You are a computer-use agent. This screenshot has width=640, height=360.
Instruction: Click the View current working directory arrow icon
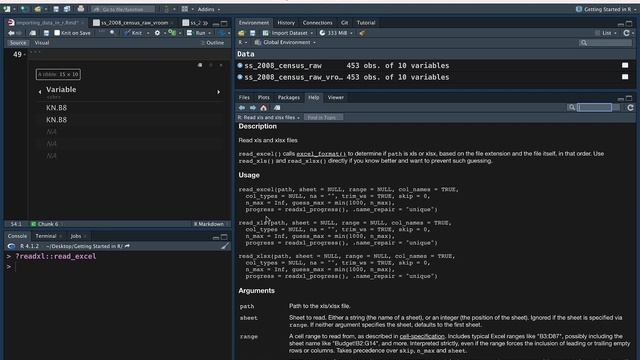click(x=127, y=246)
